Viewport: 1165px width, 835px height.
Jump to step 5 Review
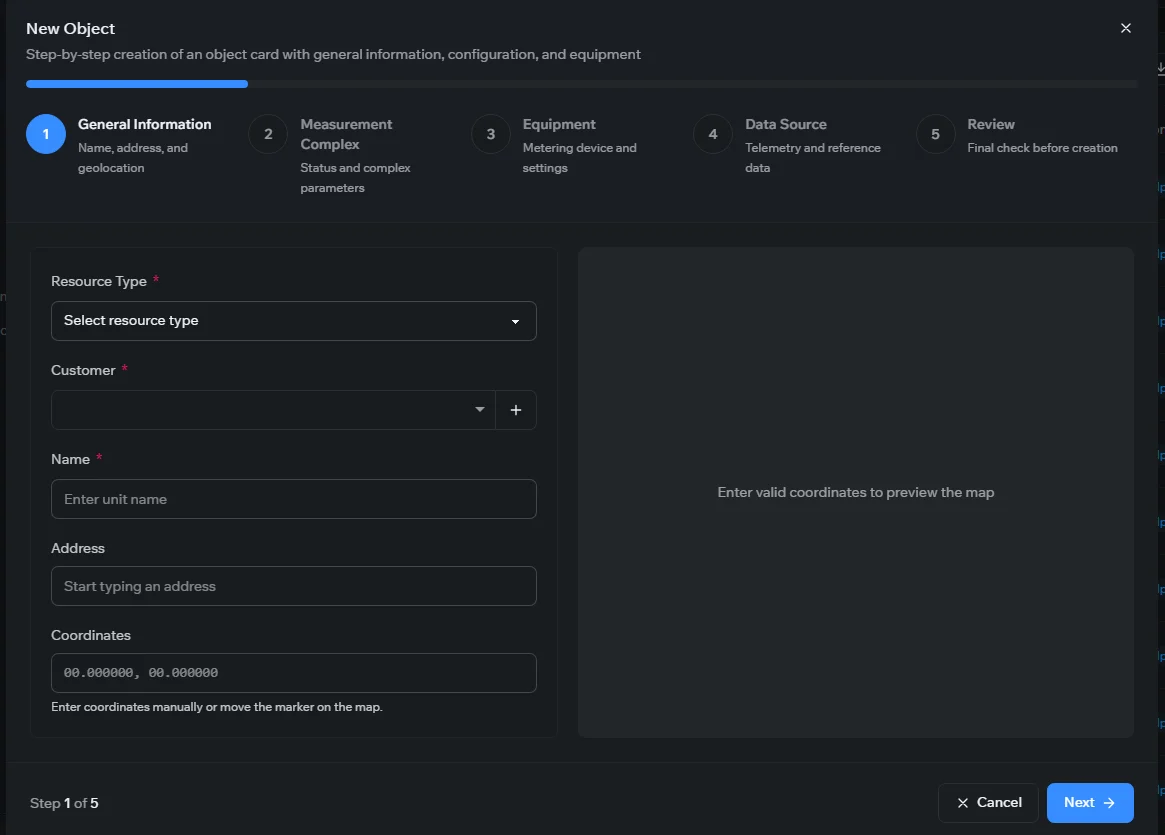point(935,134)
